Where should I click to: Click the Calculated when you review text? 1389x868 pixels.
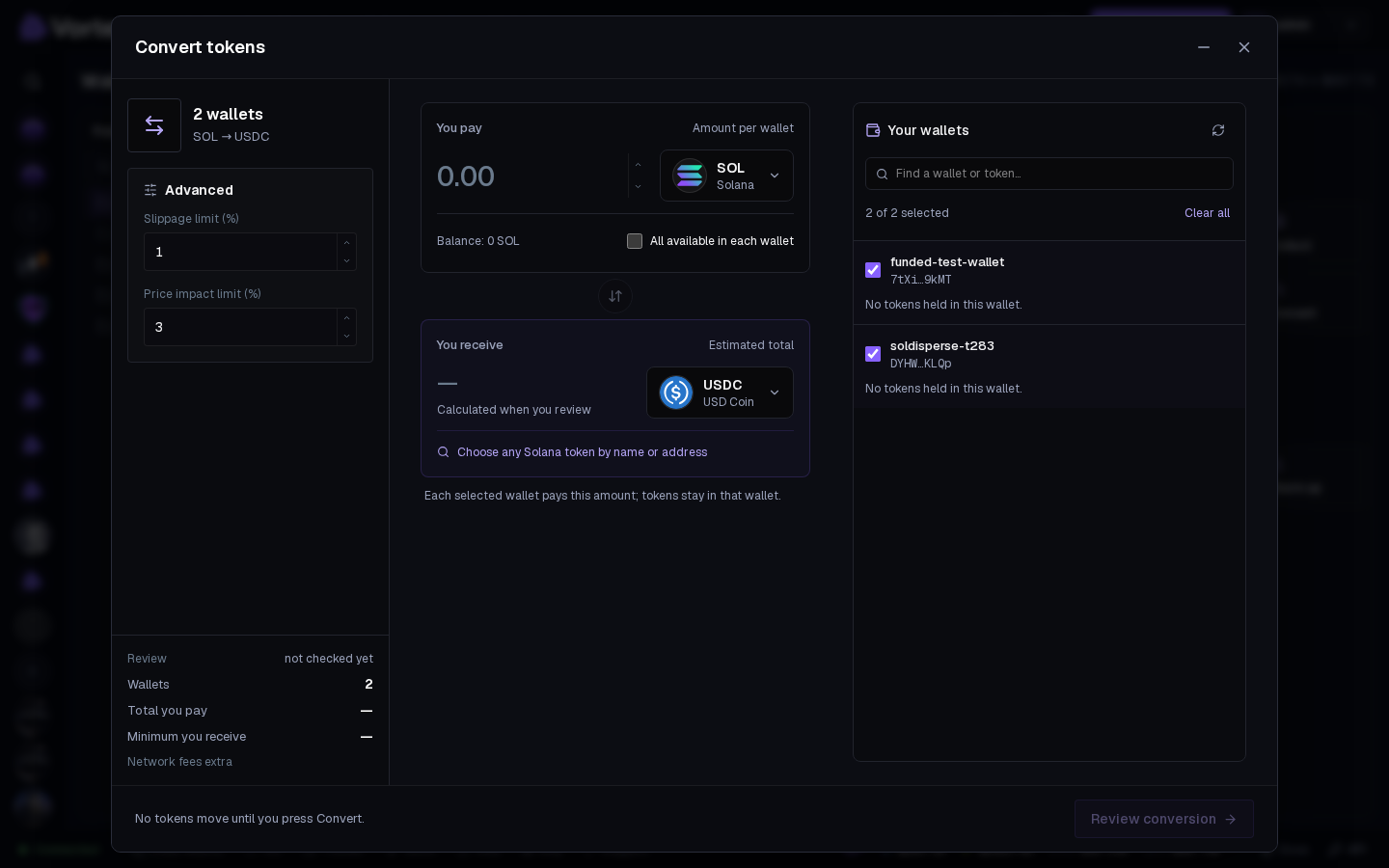[x=514, y=410]
